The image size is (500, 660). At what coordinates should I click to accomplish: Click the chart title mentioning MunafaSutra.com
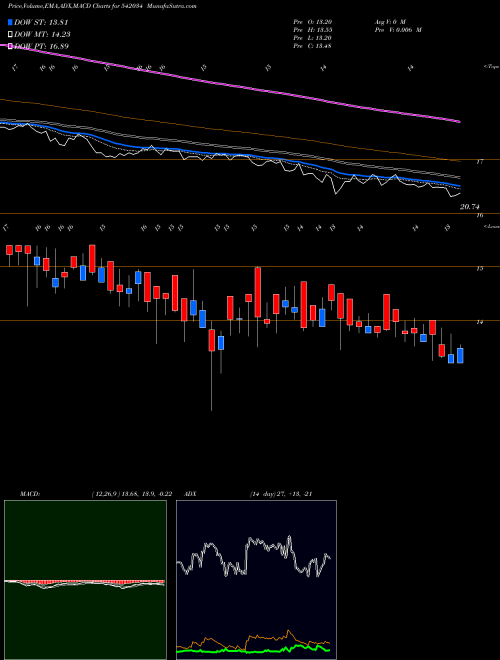pyautogui.click(x=102, y=6)
